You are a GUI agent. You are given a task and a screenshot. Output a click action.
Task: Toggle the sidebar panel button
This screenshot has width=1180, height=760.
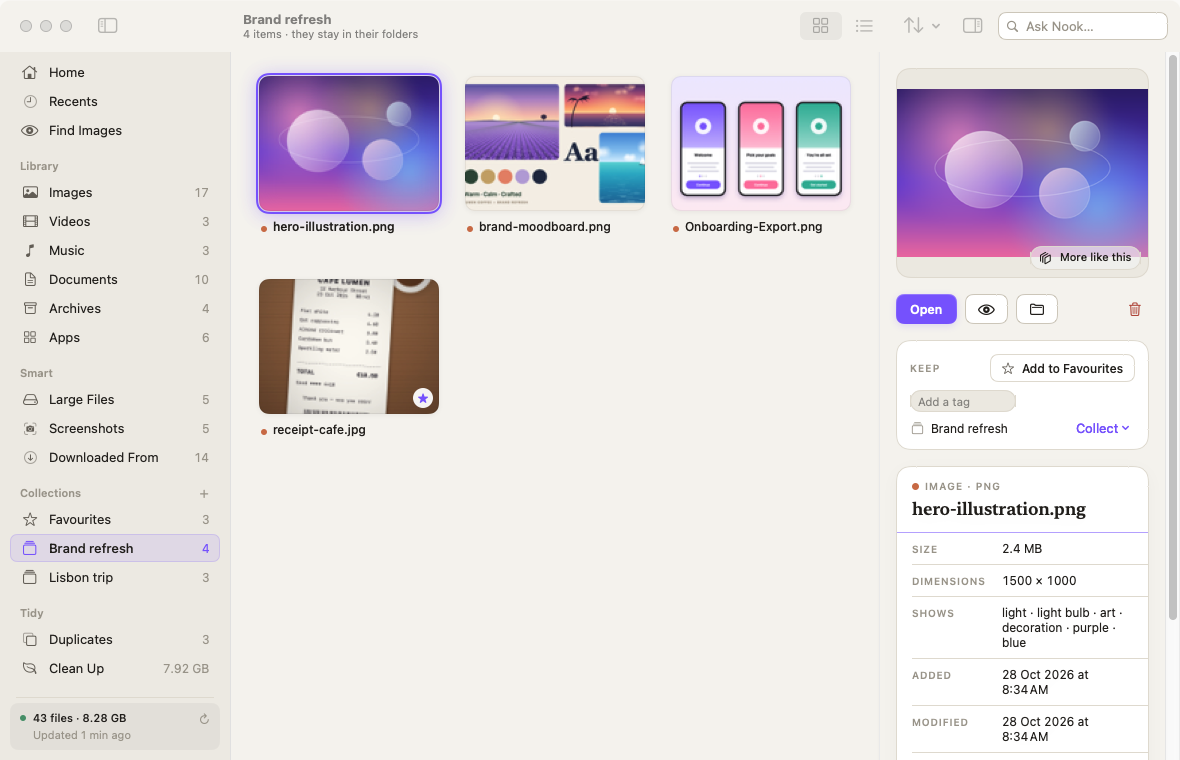pyautogui.click(x=108, y=26)
